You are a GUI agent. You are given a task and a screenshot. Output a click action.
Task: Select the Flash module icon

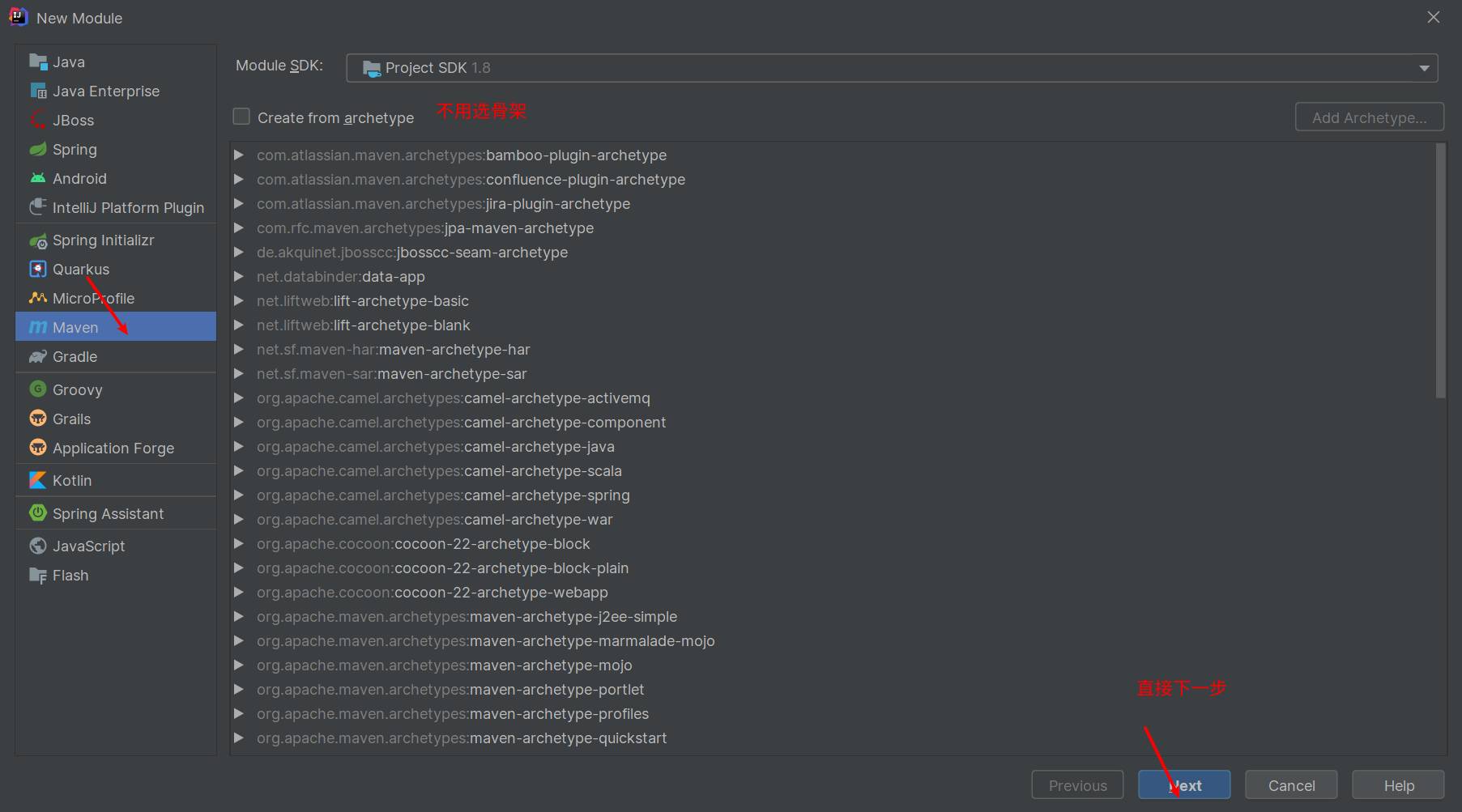click(x=38, y=575)
